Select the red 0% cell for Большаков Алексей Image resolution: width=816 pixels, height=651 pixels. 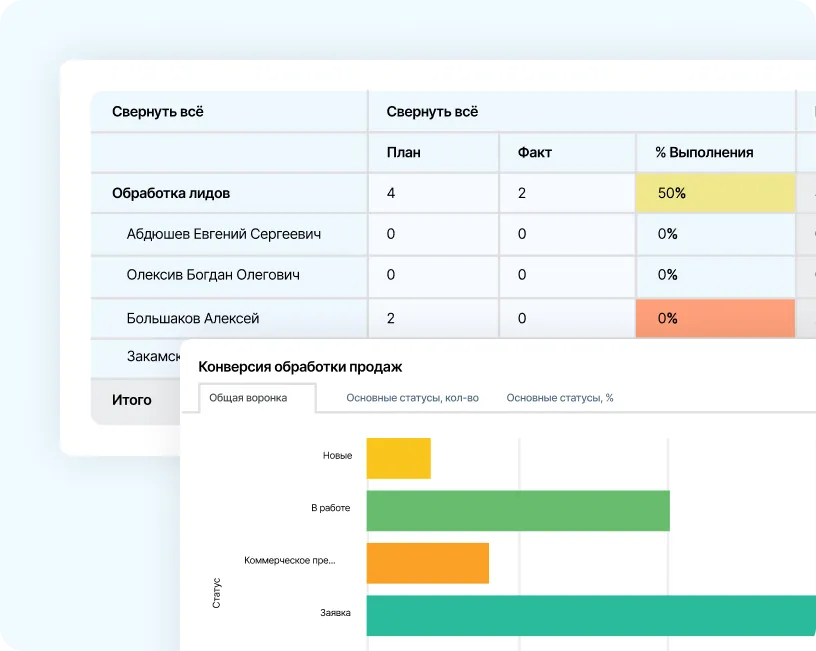[715, 318]
